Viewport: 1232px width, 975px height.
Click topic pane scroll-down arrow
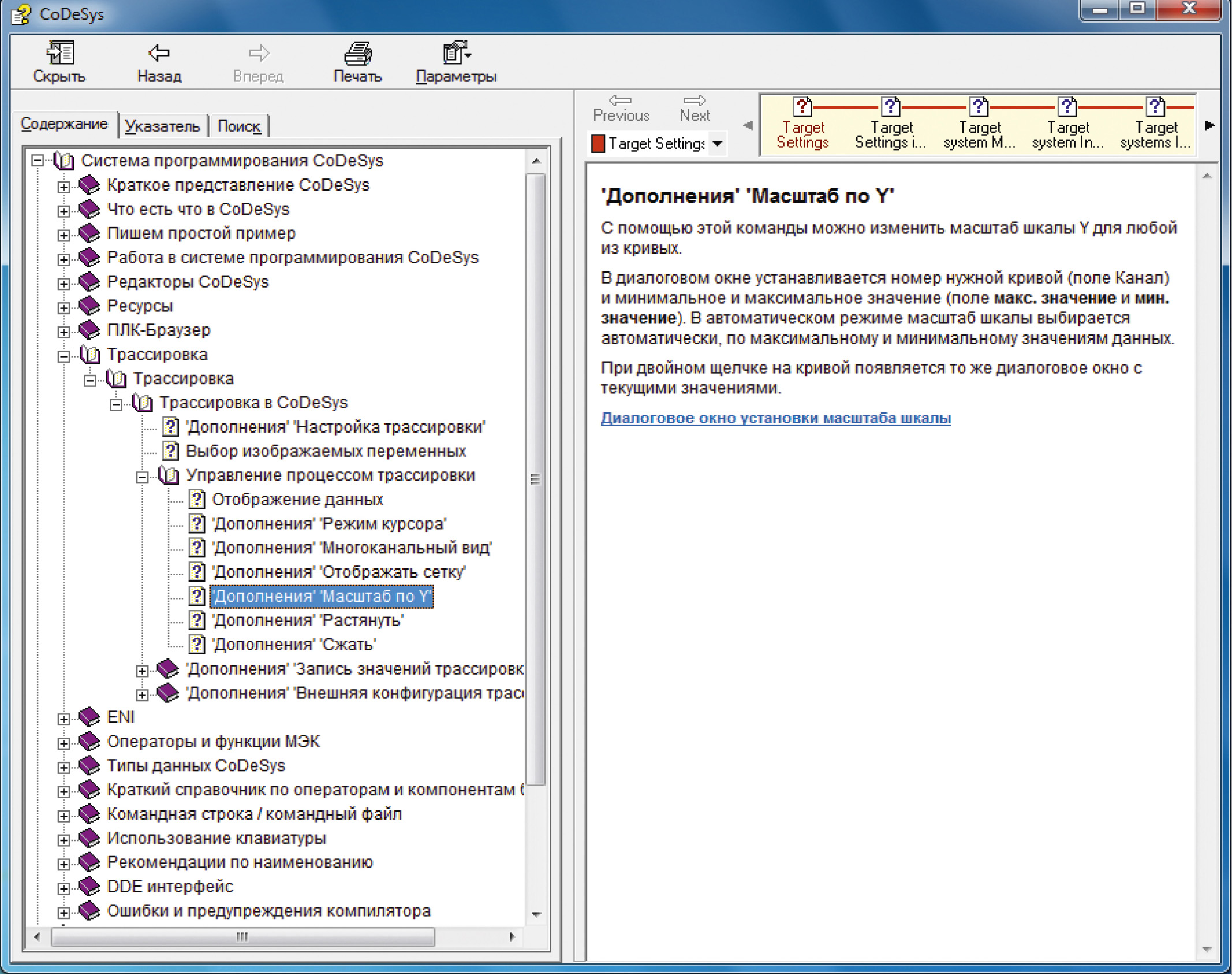click(1206, 949)
